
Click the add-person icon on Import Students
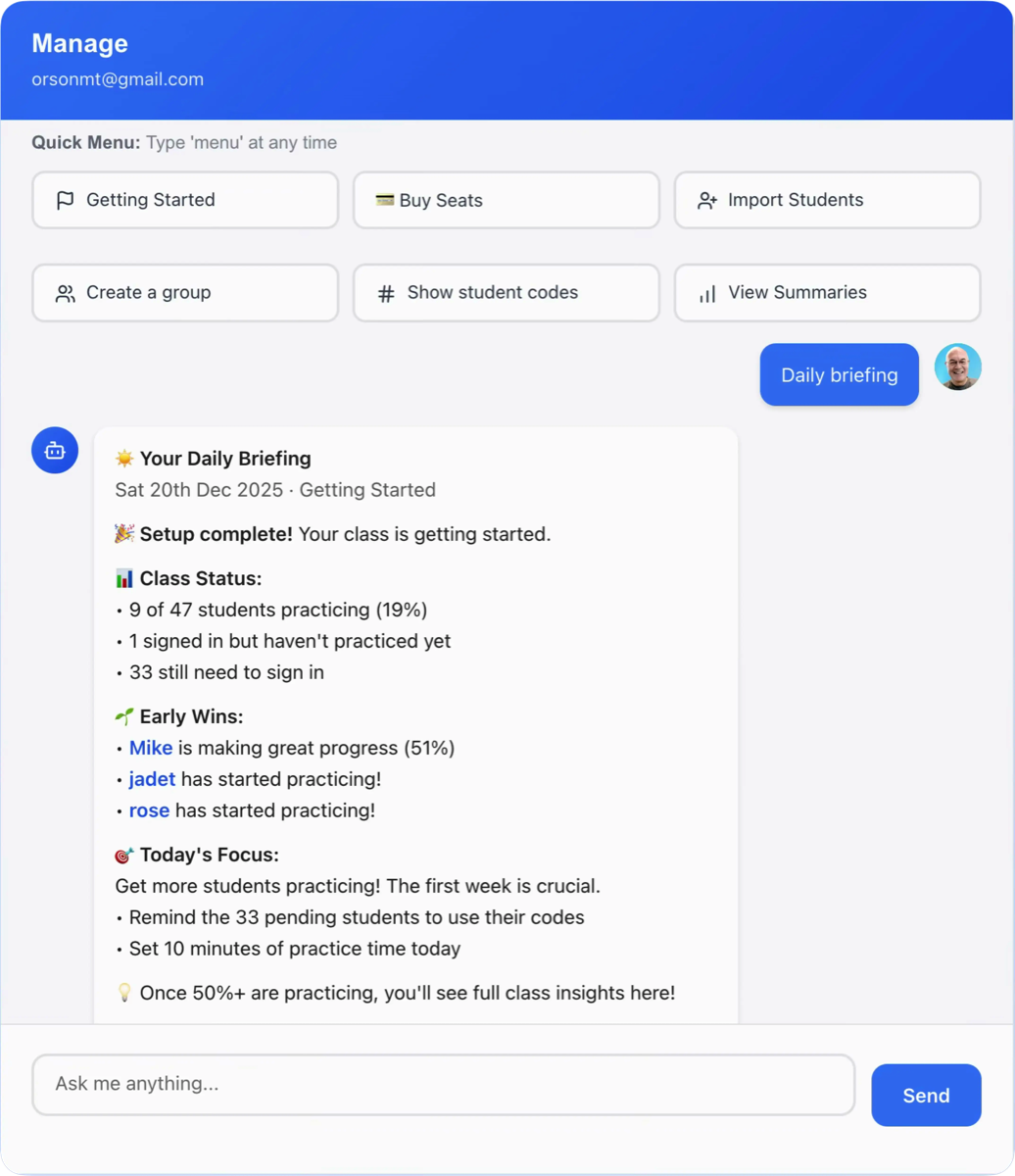coord(706,201)
